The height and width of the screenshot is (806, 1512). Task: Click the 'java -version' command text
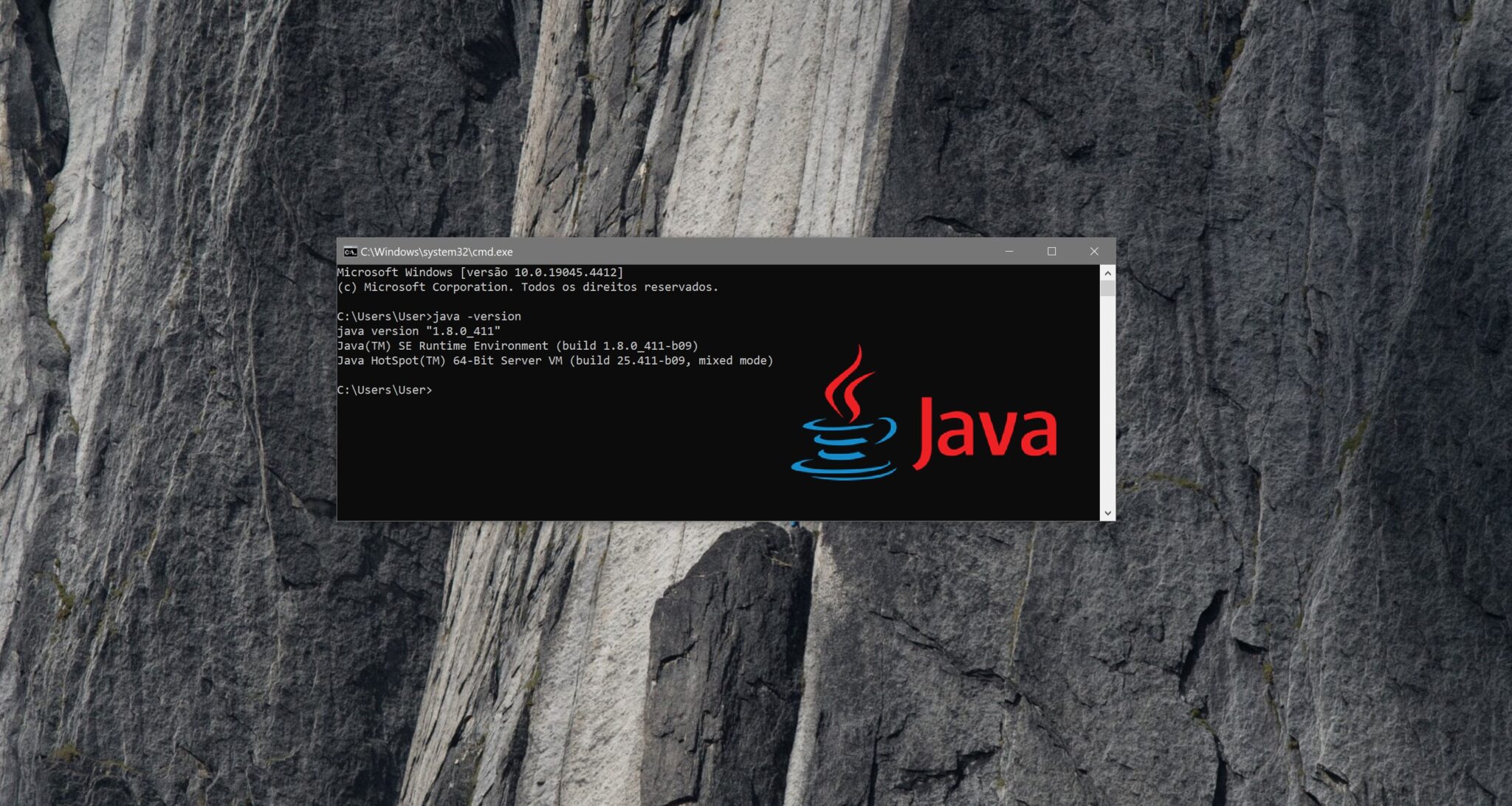click(477, 316)
